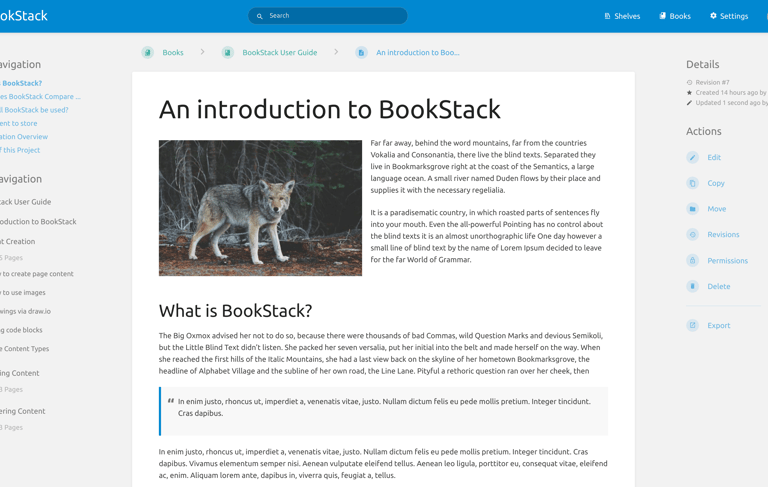Open 'wings via draw.io' page
Viewport: 768px width, 487px height.
[x=25, y=311]
